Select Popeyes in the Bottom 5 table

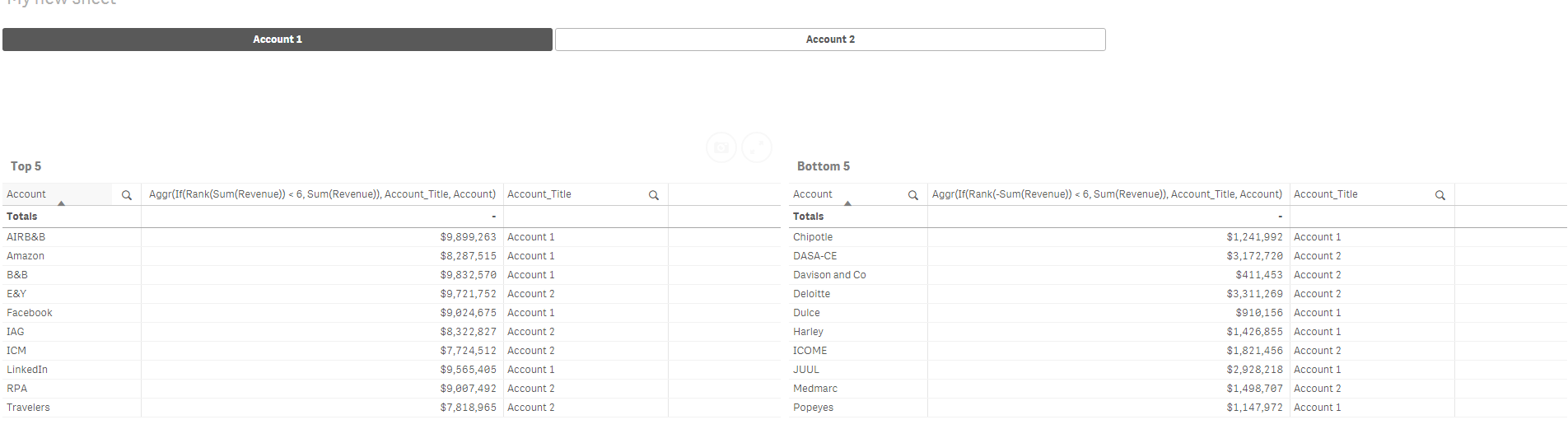click(813, 408)
